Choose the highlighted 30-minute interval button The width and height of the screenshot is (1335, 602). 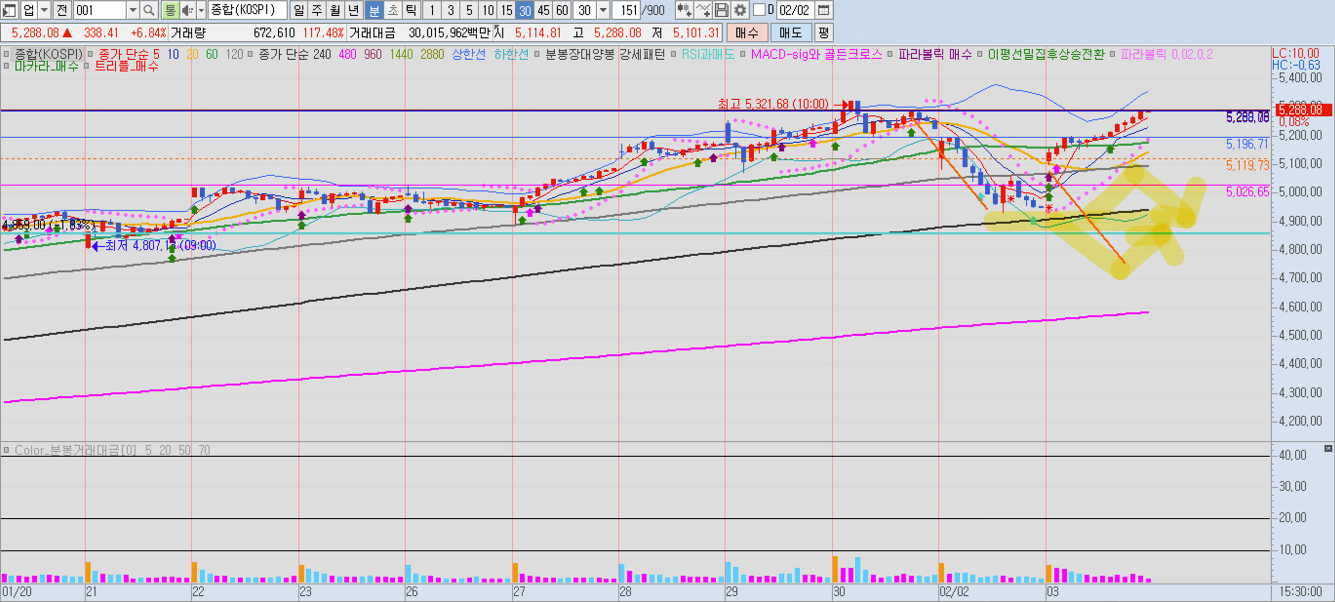tap(524, 10)
